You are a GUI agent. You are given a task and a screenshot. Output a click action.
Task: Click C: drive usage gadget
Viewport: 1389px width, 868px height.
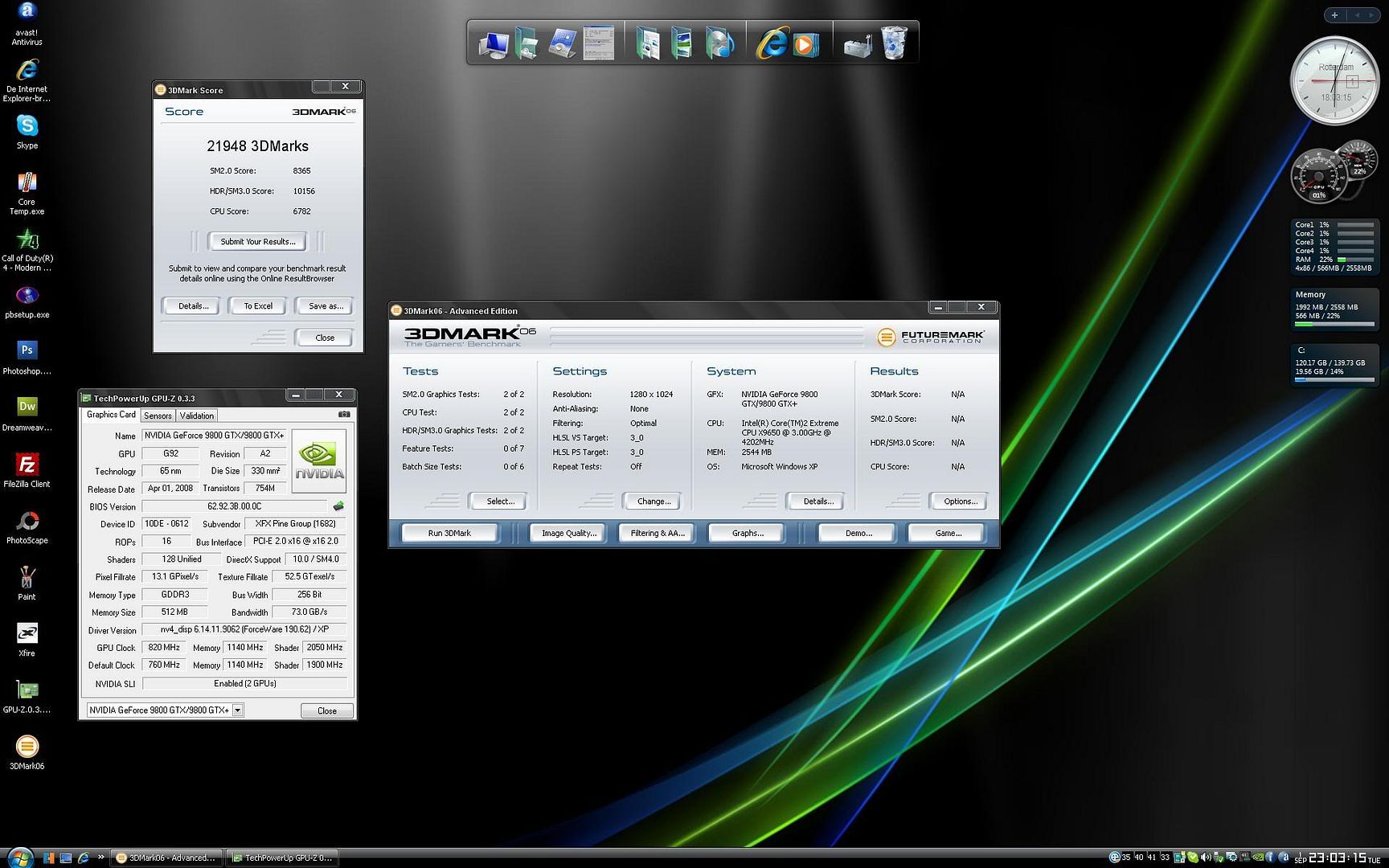[1334, 366]
